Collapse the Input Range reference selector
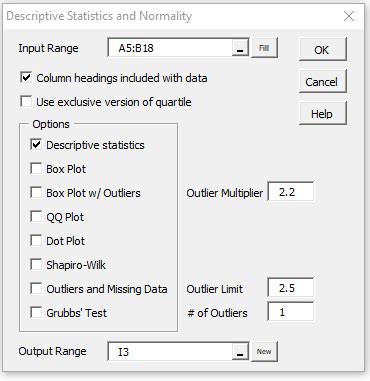The image size is (370, 381). [240, 48]
